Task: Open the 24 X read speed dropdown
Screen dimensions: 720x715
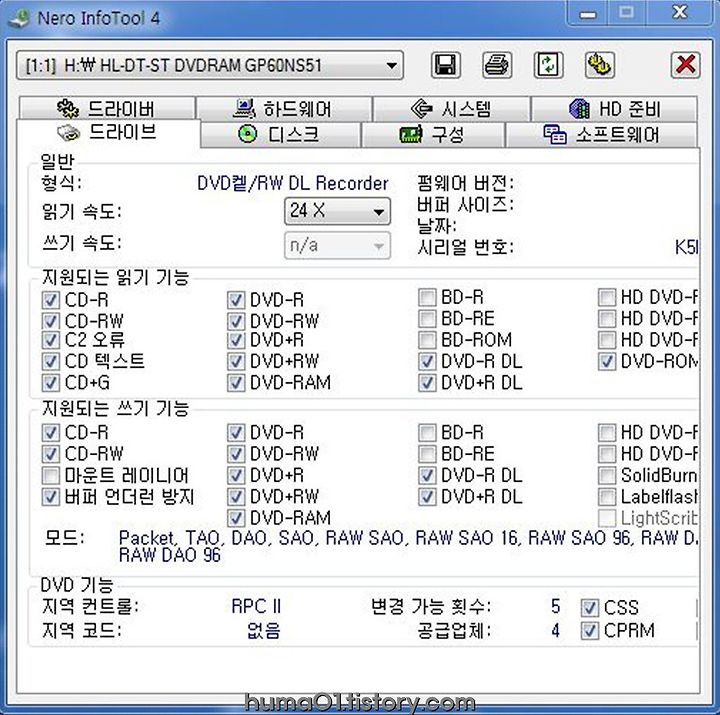Action: click(338, 211)
